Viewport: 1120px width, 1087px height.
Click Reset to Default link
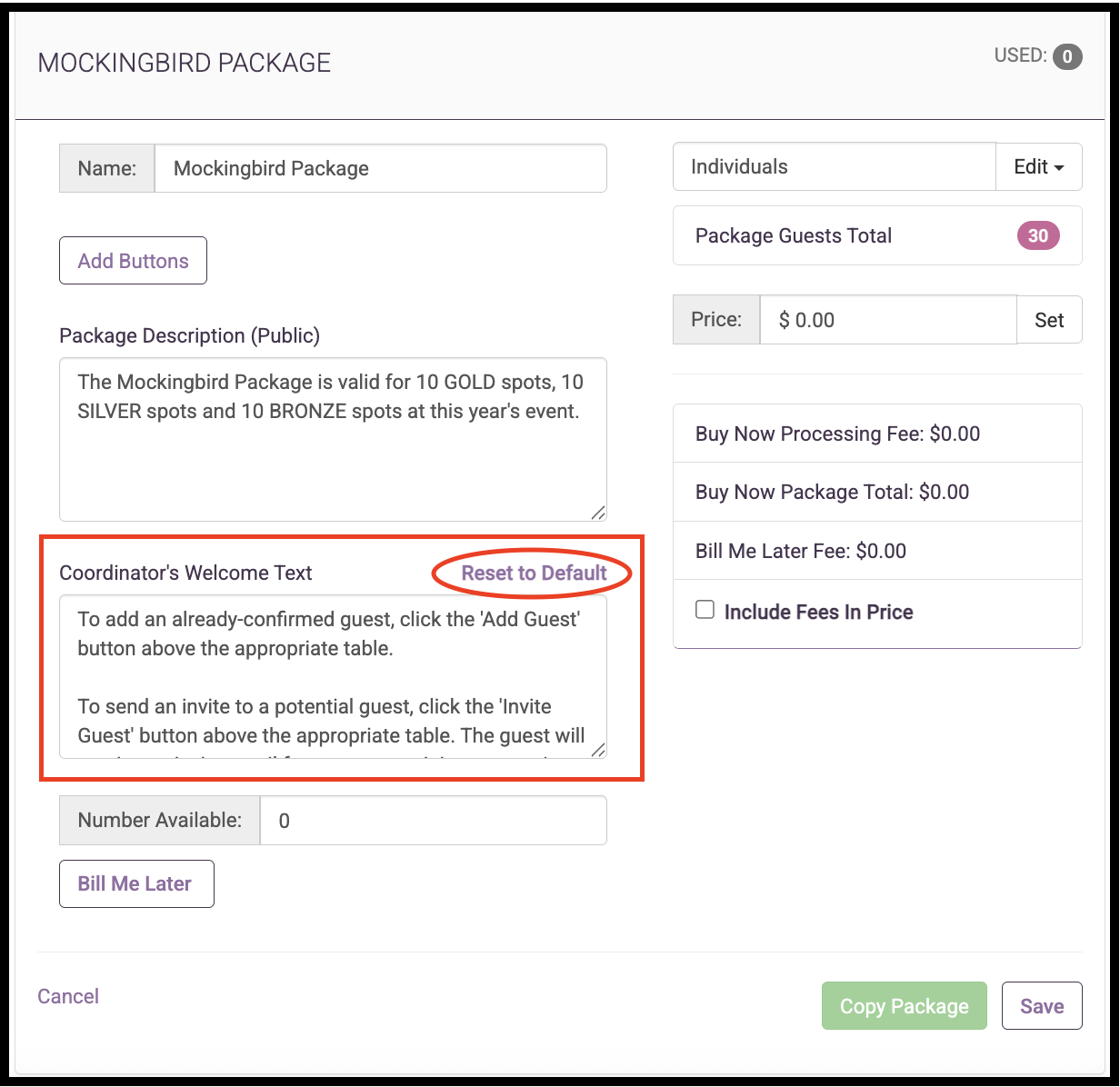[x=534, y=573]
